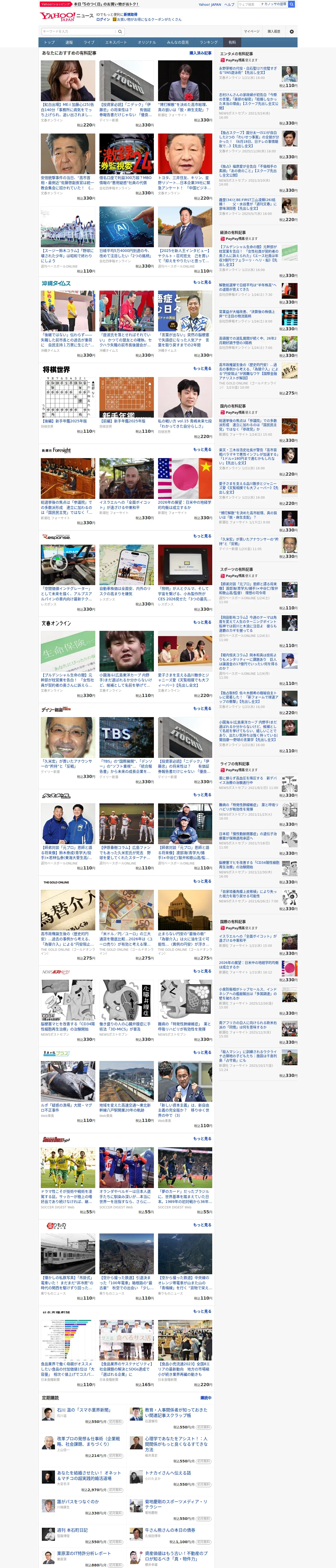The width and height of the screenshot is (336, 1568).
Task: Click the ログイン link
Action: tap(103, 20)
